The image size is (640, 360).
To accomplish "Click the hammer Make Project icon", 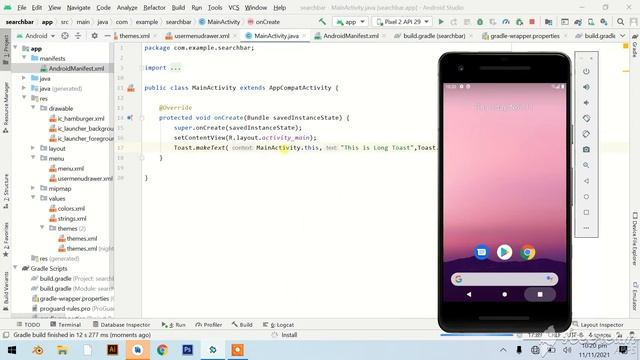I will (322, 22).
